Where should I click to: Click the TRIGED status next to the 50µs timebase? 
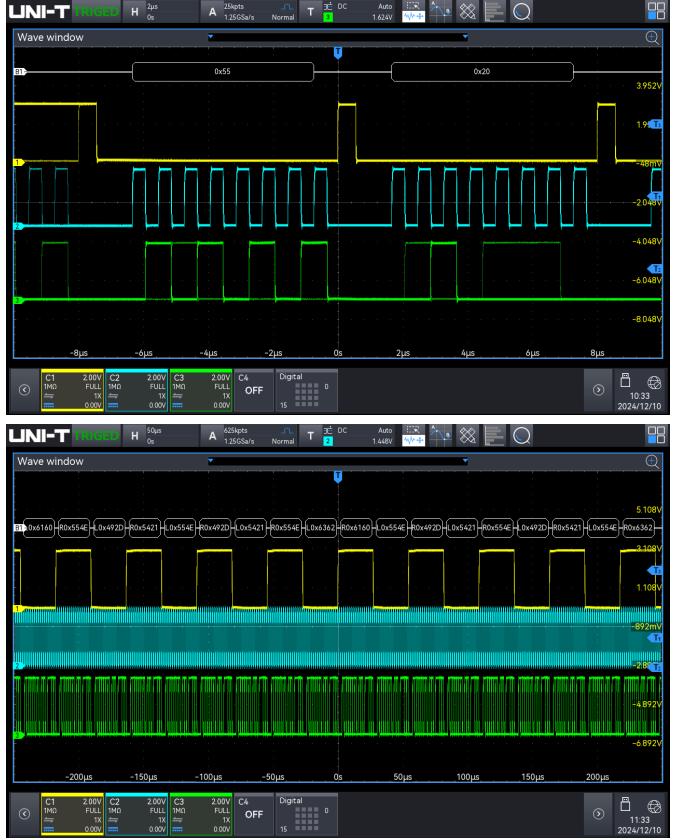click(97, 436)
